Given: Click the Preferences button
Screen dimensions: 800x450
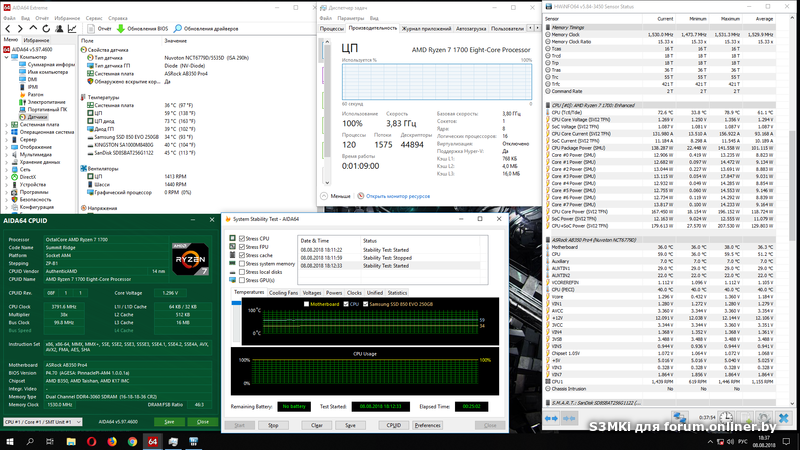Looking at the screenshot, I should tap(427, 424).
